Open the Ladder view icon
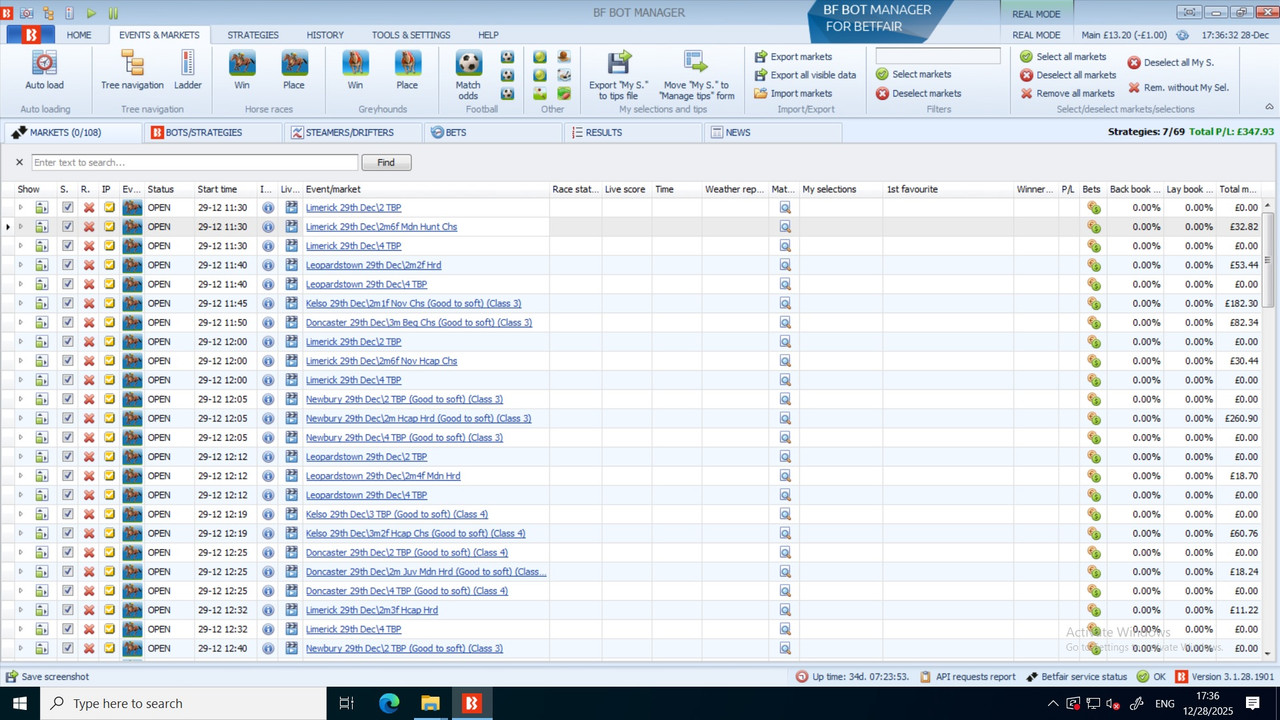 click(188, 71)
